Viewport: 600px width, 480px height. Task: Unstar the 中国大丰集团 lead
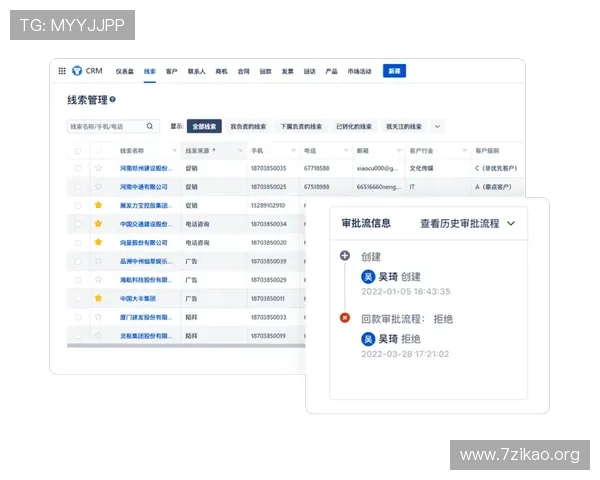pos(98,298)
